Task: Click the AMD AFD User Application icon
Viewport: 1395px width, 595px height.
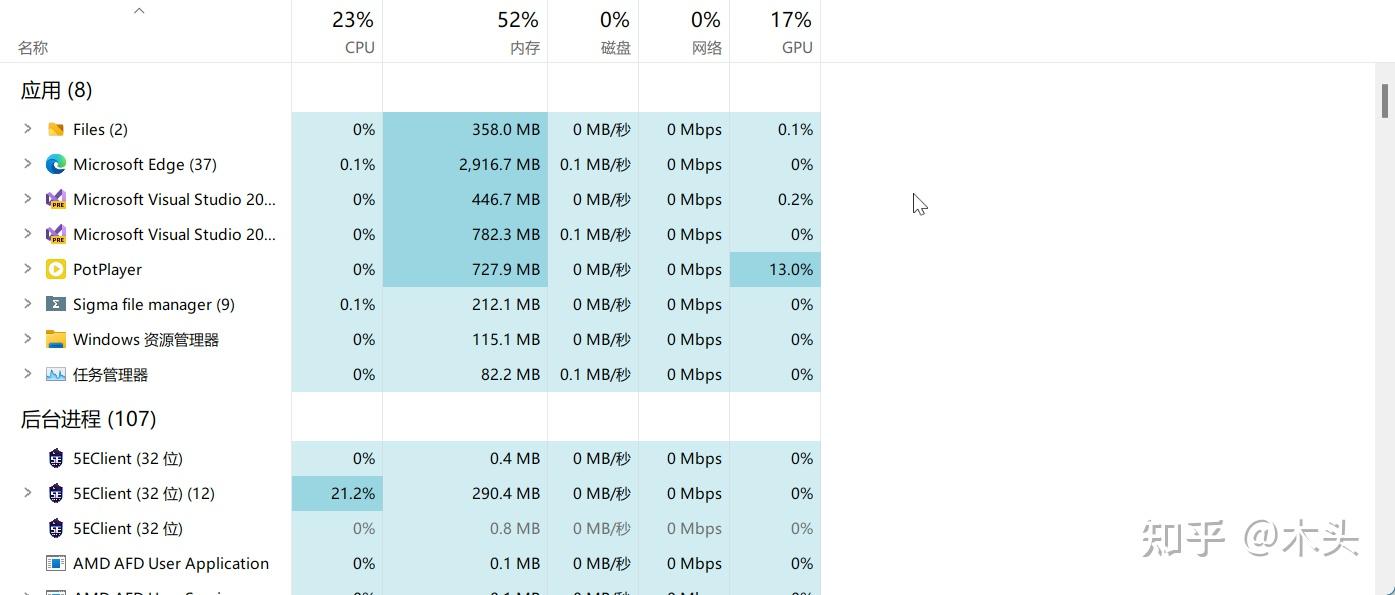Action: click(56, 563)
